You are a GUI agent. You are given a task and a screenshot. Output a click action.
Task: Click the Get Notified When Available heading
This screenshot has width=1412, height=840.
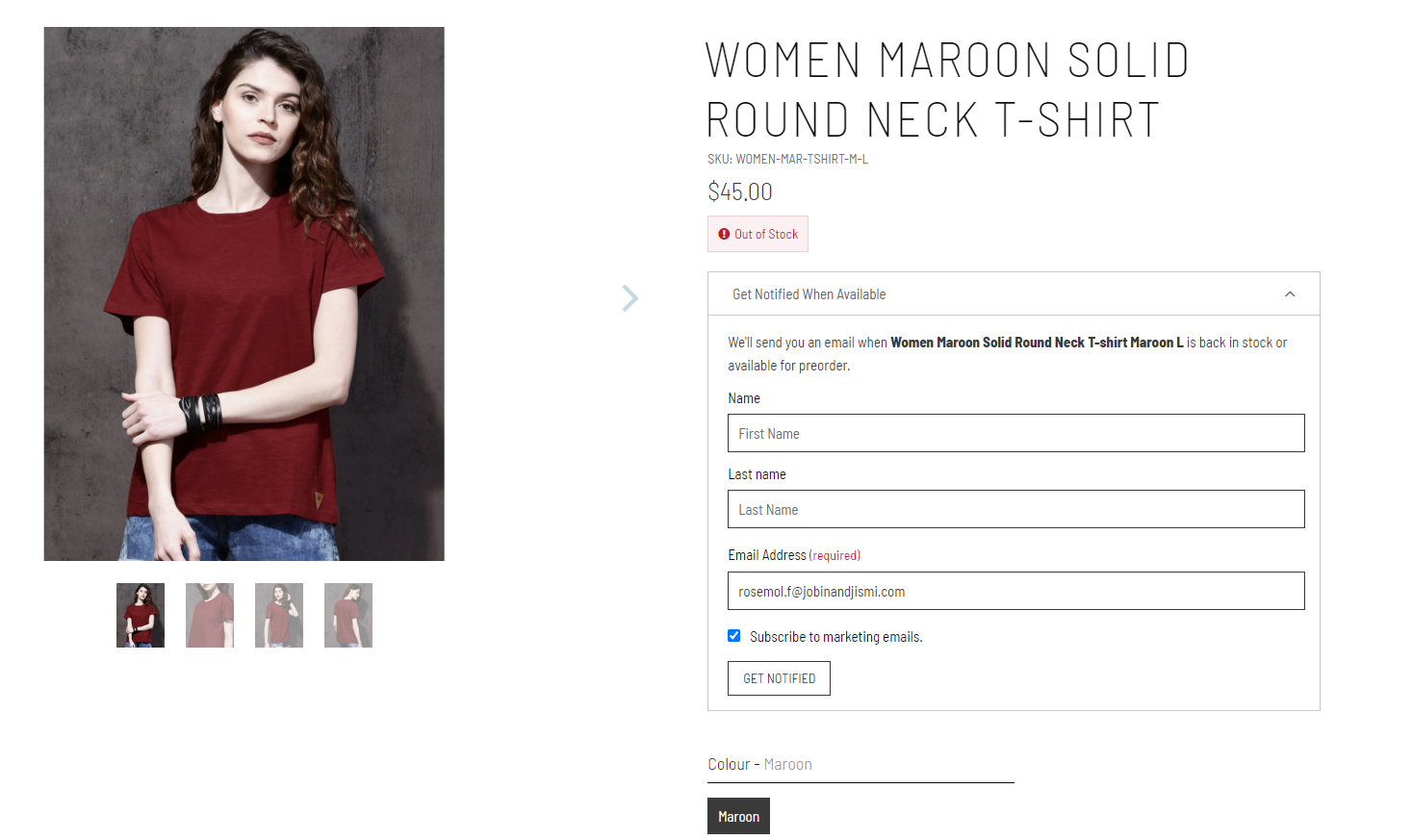[x=809, y=294]
